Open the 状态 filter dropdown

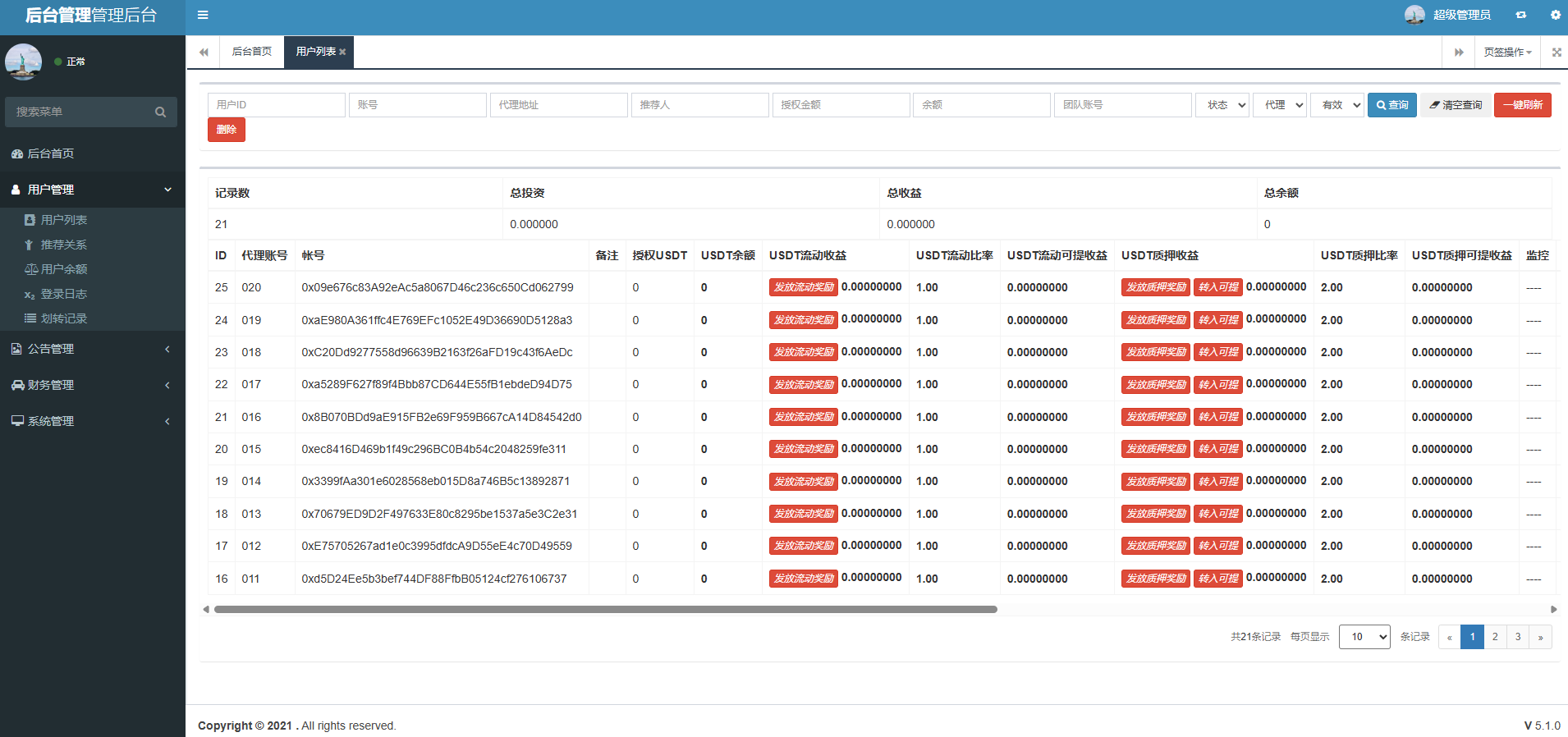pos(1222,105)
